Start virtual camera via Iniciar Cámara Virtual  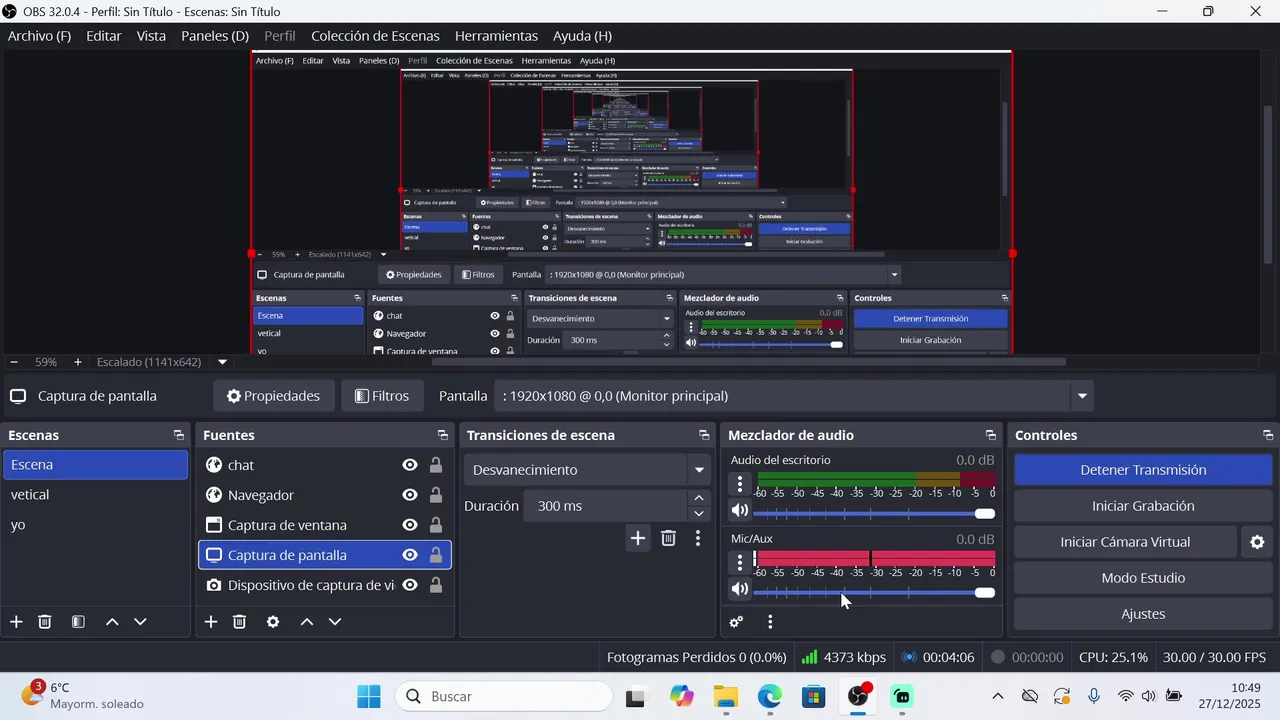pyautogui.click(x=1125, y=542)
